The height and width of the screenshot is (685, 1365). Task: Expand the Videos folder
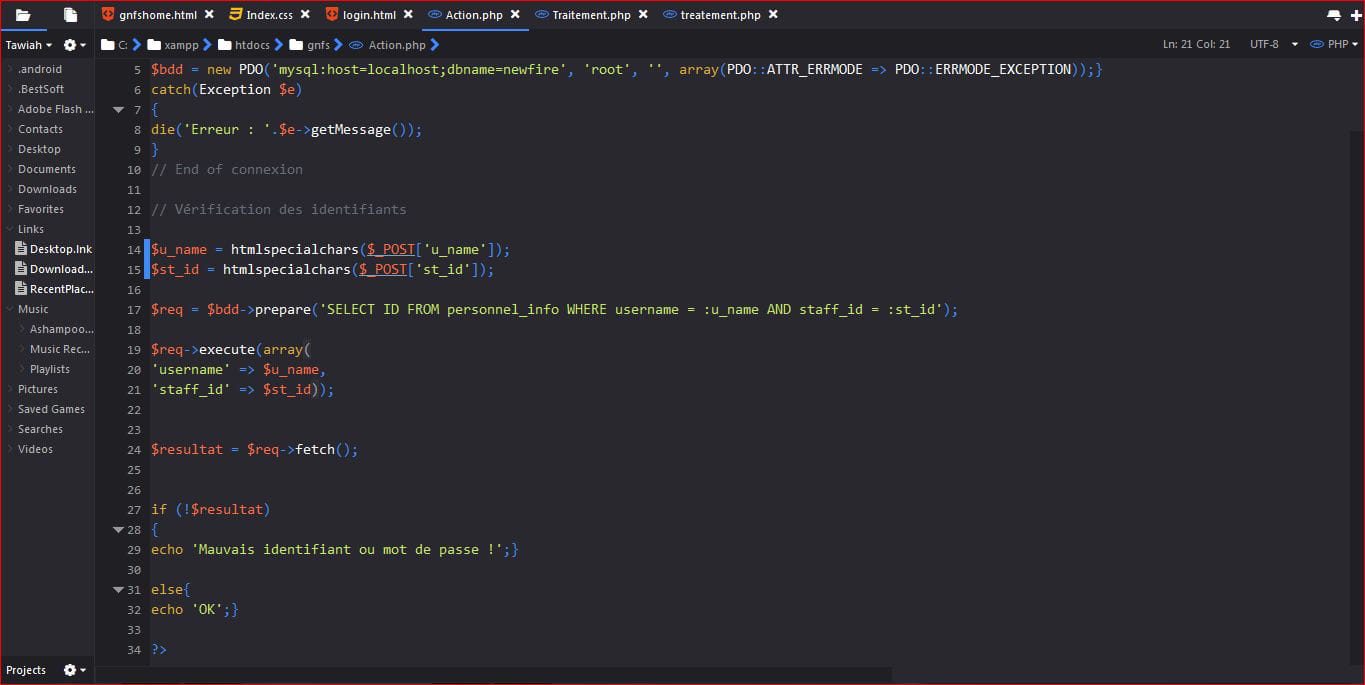10,449
